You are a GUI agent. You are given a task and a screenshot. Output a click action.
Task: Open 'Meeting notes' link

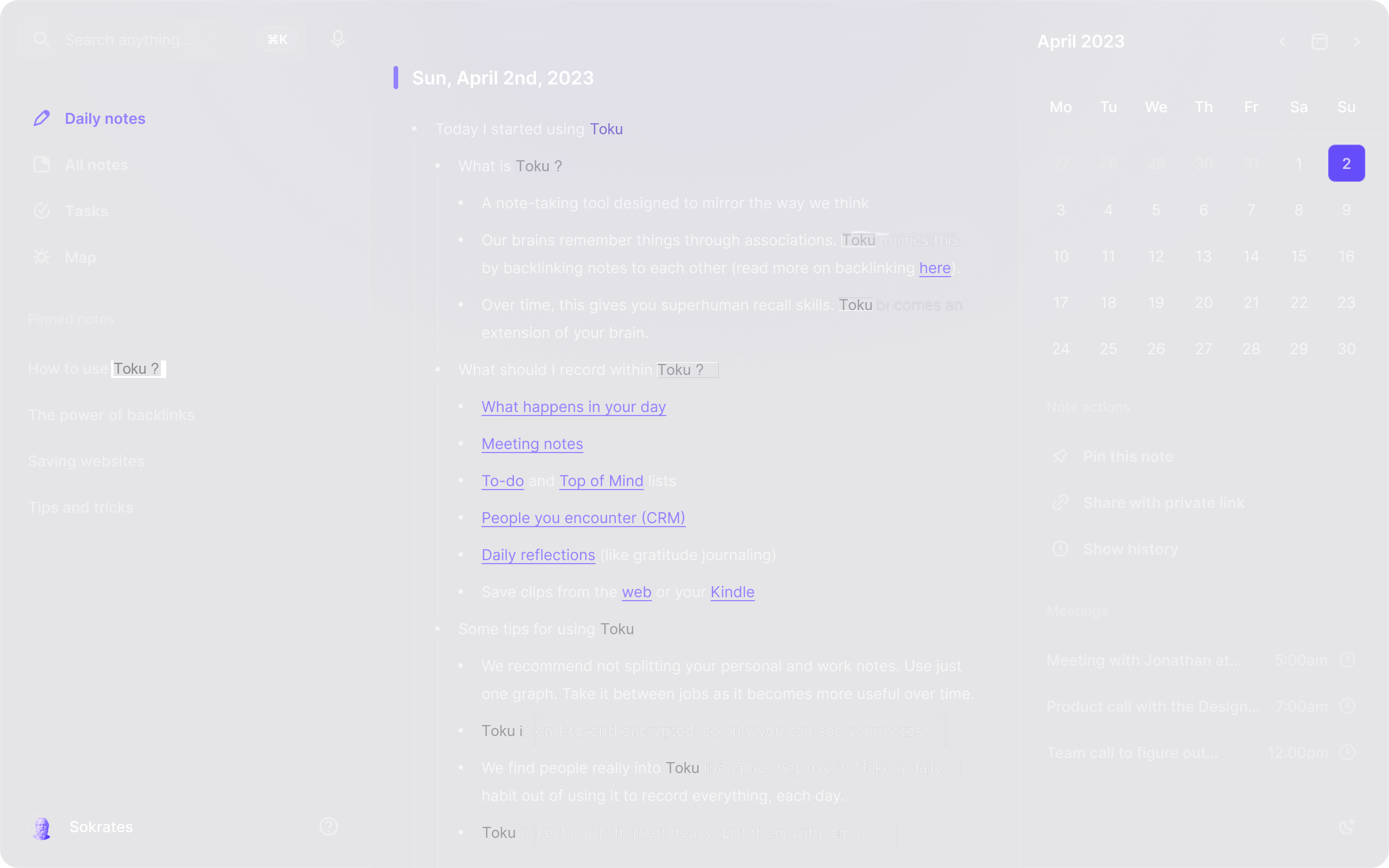point(532,444)
